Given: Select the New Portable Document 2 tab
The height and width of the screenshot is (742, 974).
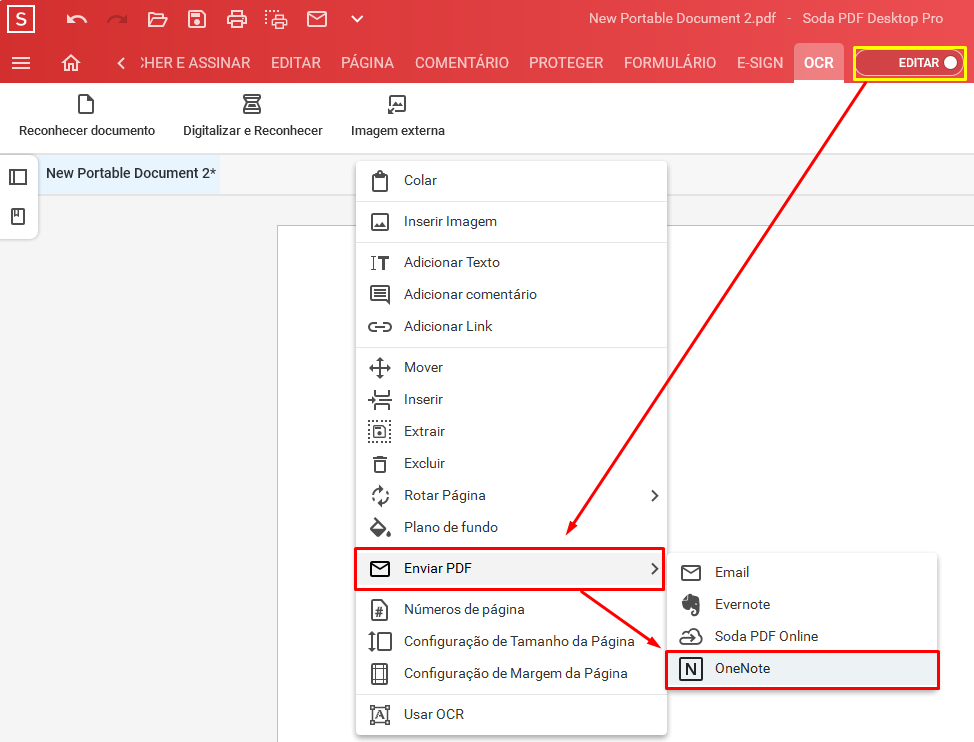Looking at the screenshot, I should [x=130, y=173].
